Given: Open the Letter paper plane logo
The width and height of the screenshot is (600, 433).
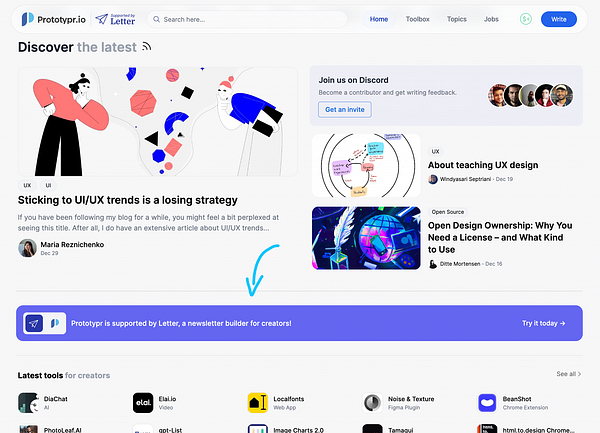Looking at the screenshot, I should point(101,19).
